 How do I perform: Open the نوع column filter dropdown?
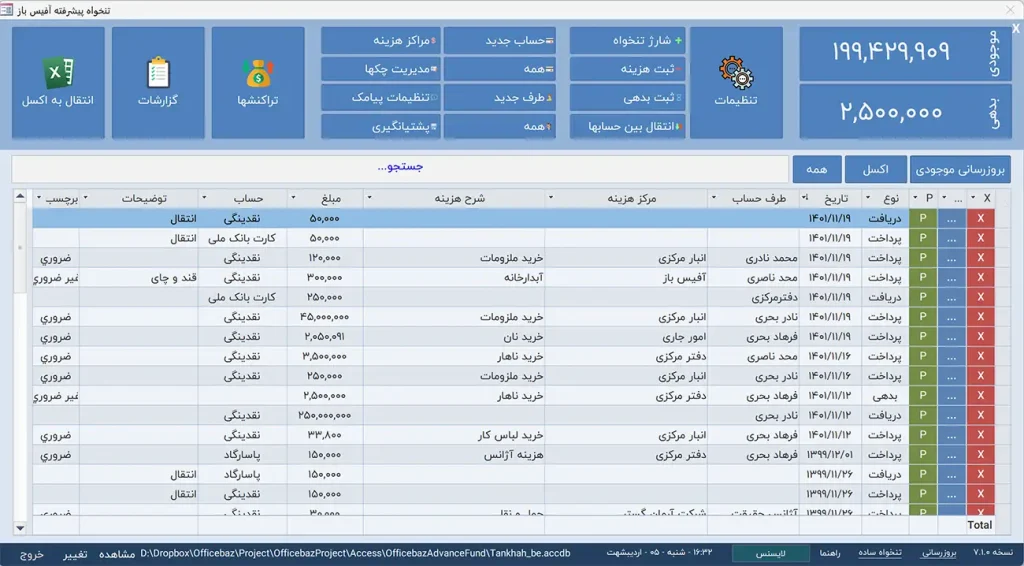(x=868, y=198)
